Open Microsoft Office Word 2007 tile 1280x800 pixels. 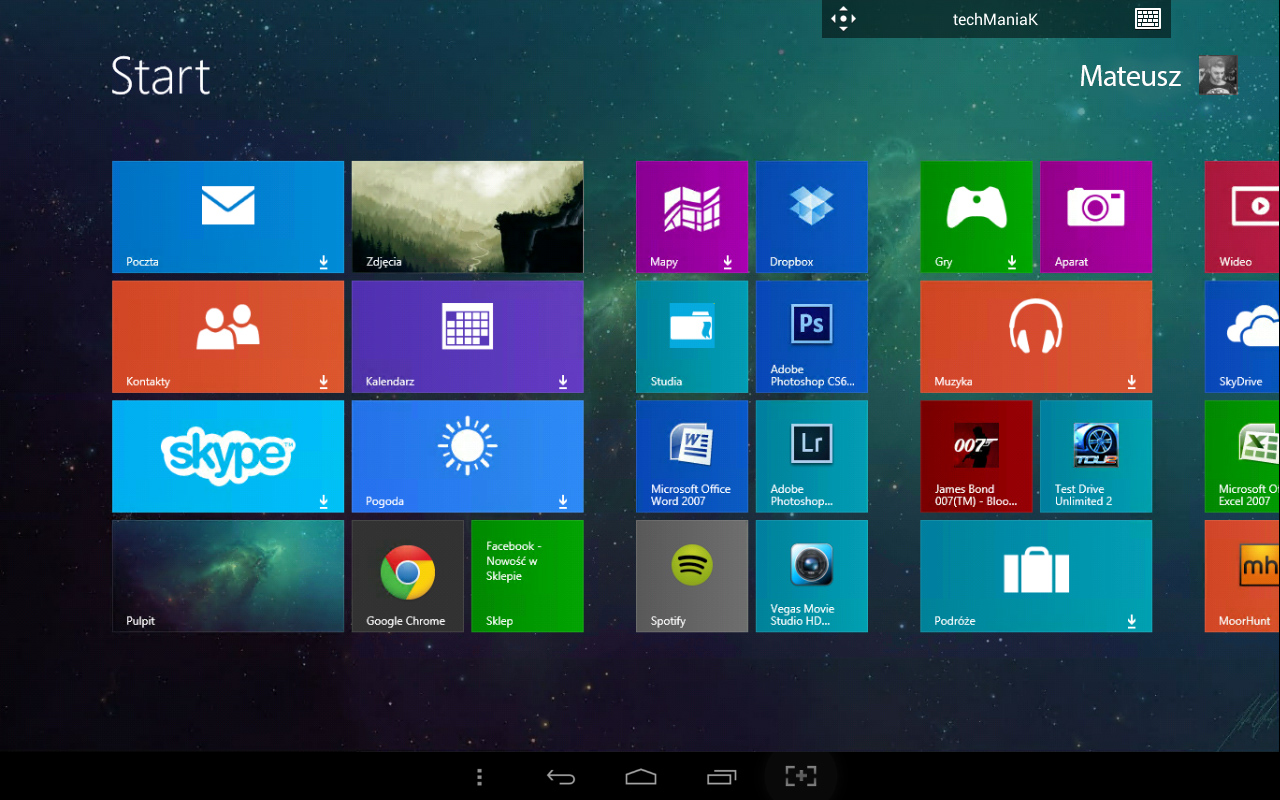point(691,456)
